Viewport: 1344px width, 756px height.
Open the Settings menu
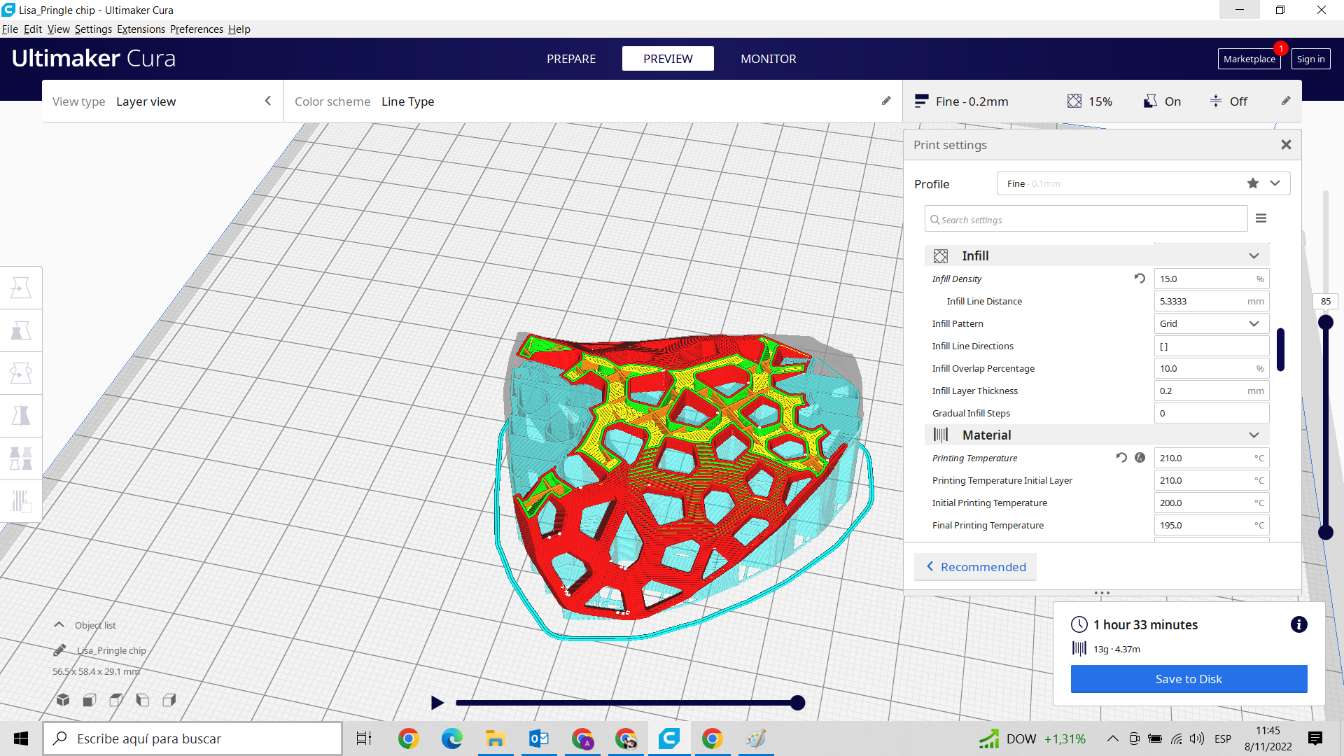click(93, 29)
